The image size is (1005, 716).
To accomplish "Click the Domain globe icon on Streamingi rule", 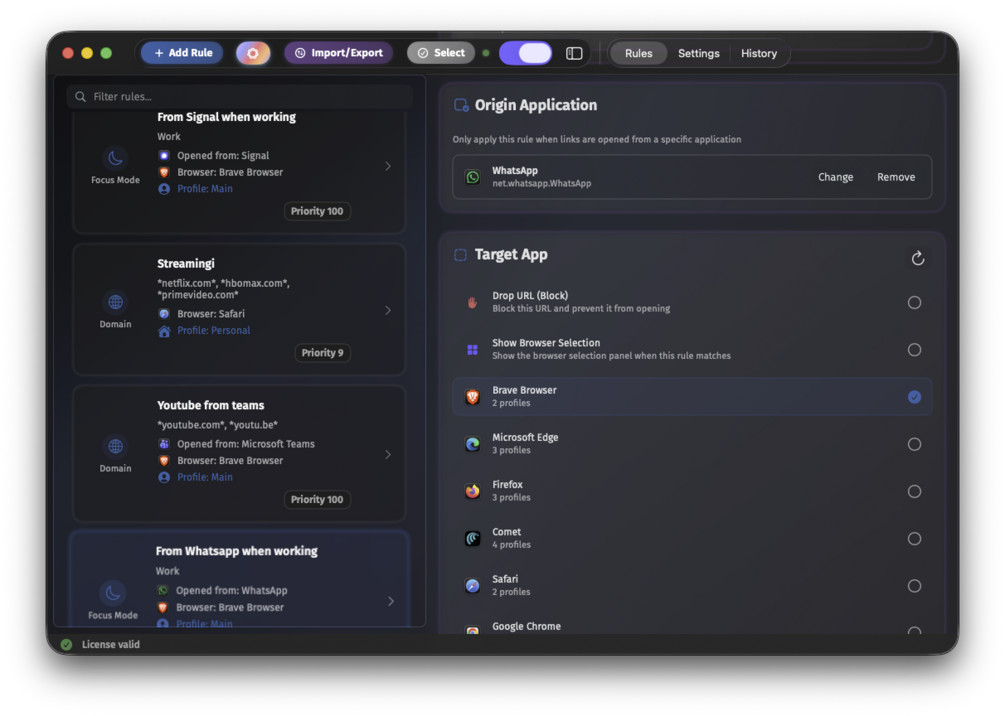I will pos(115,302).
